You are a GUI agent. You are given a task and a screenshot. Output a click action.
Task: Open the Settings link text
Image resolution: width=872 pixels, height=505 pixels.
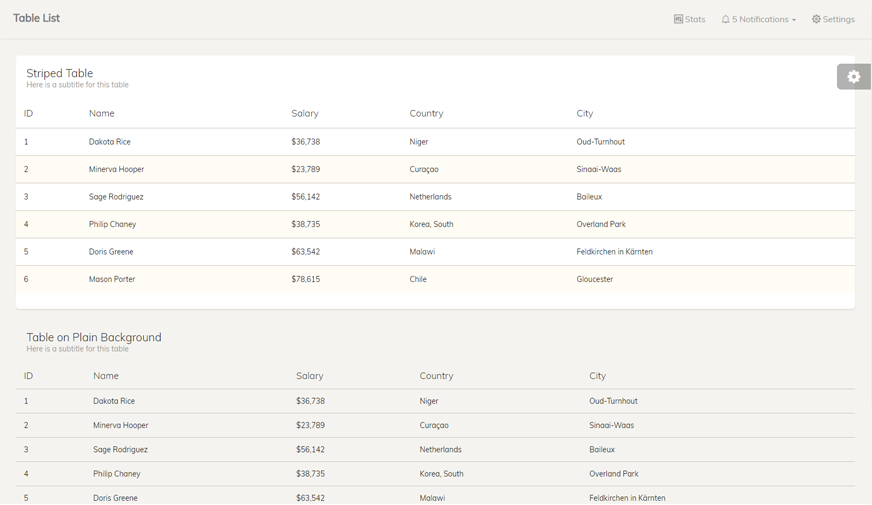click(838, 19)
